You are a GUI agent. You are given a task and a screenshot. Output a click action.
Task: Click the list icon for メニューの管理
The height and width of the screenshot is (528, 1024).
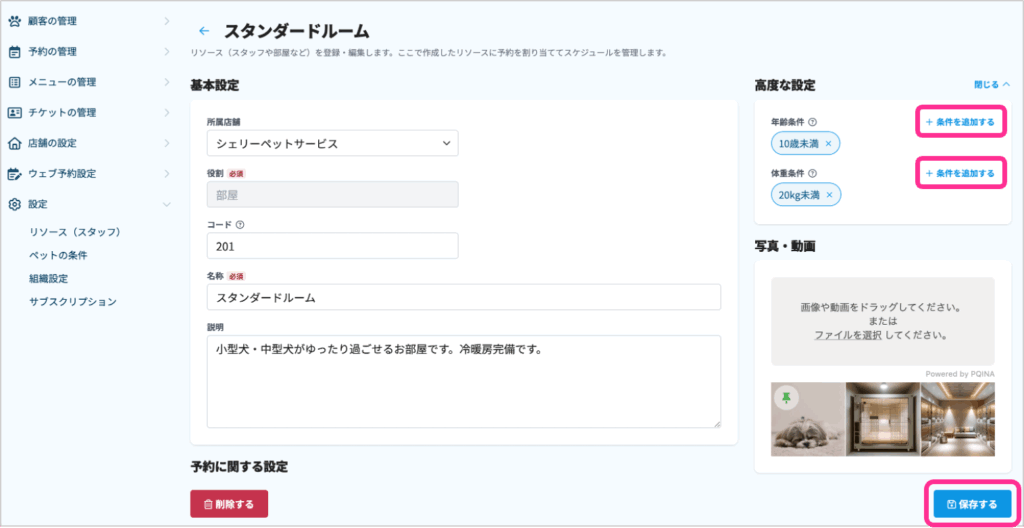(14, 82)
